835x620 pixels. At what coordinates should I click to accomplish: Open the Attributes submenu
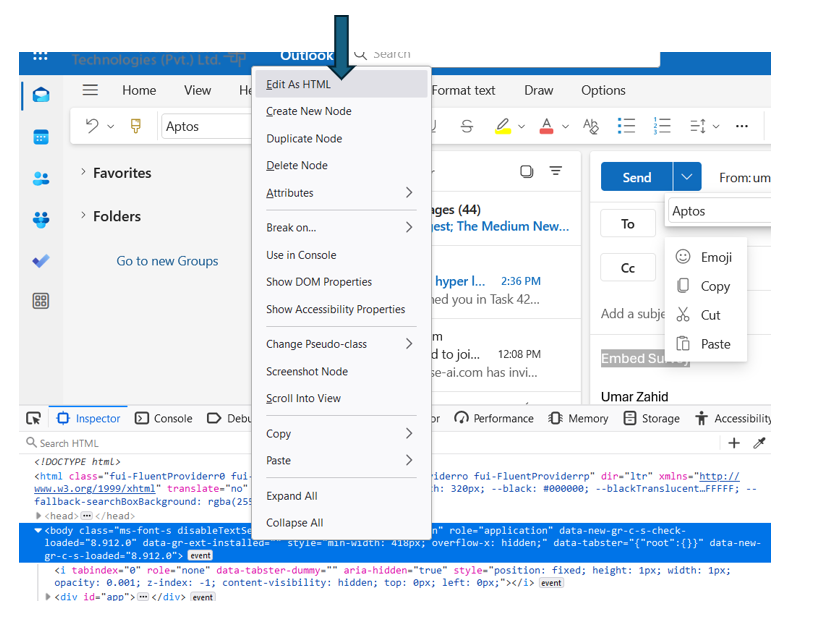341,193
